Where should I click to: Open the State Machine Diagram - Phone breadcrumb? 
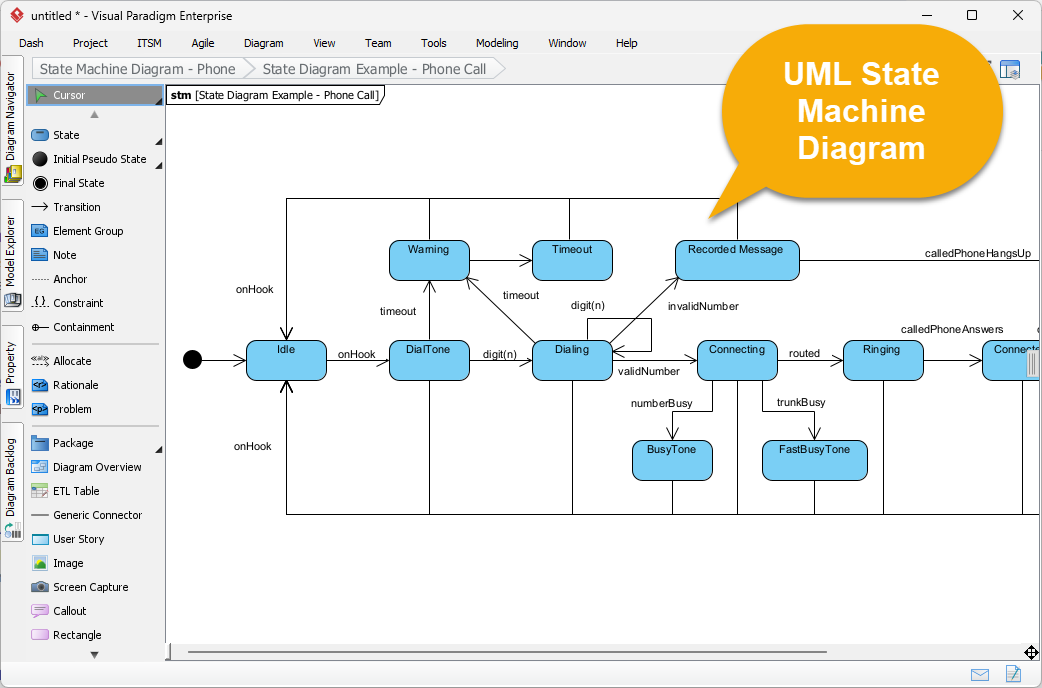[x=135, y=68]
